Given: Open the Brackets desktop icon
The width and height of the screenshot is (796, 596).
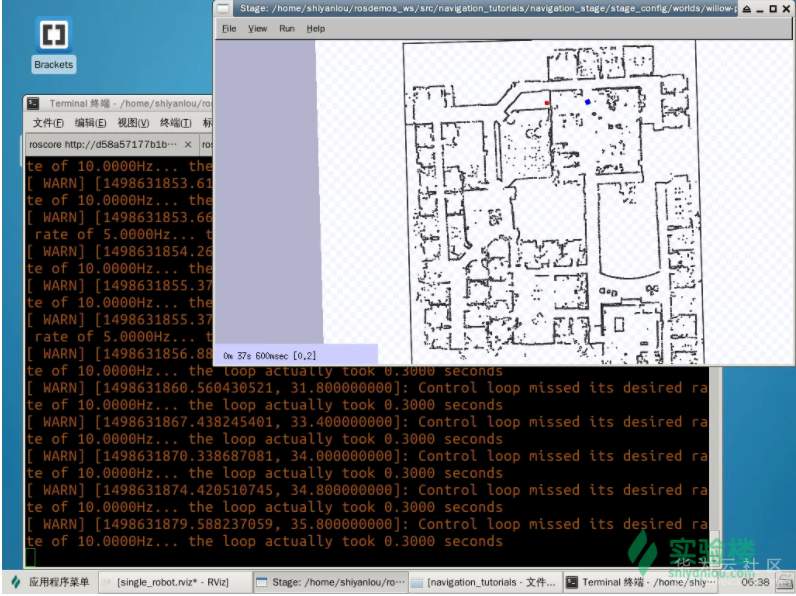Looking at the screenshot, I should 53,45.
